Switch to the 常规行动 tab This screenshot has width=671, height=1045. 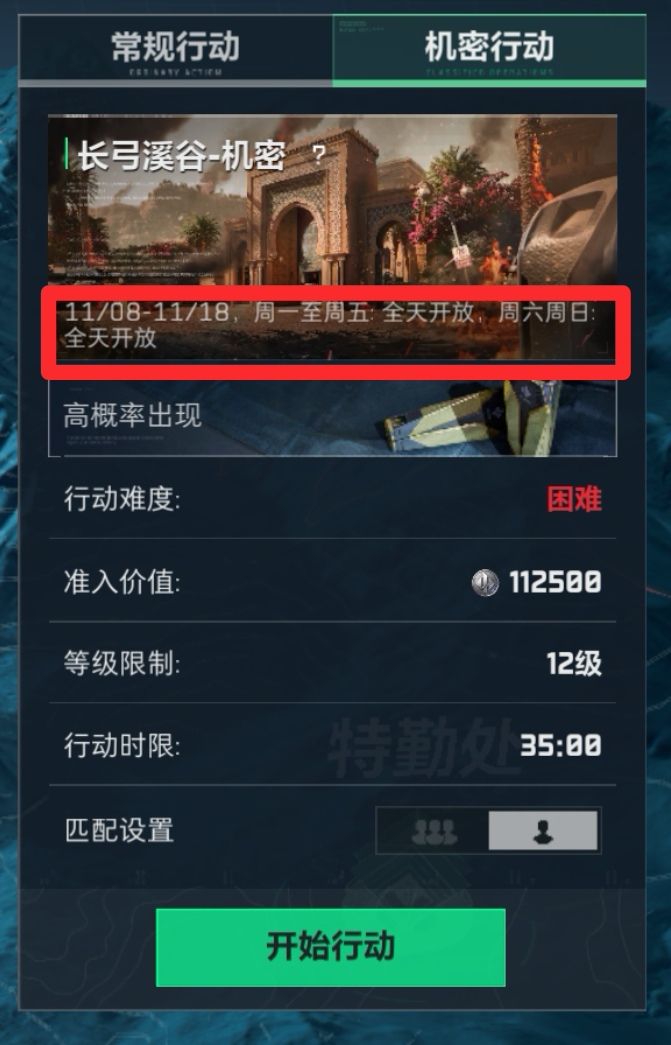pyautogui.click(x=175, y=51)
